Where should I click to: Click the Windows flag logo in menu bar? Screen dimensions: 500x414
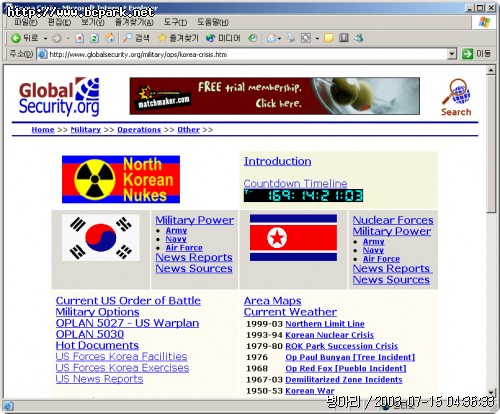tap(484, 22)
